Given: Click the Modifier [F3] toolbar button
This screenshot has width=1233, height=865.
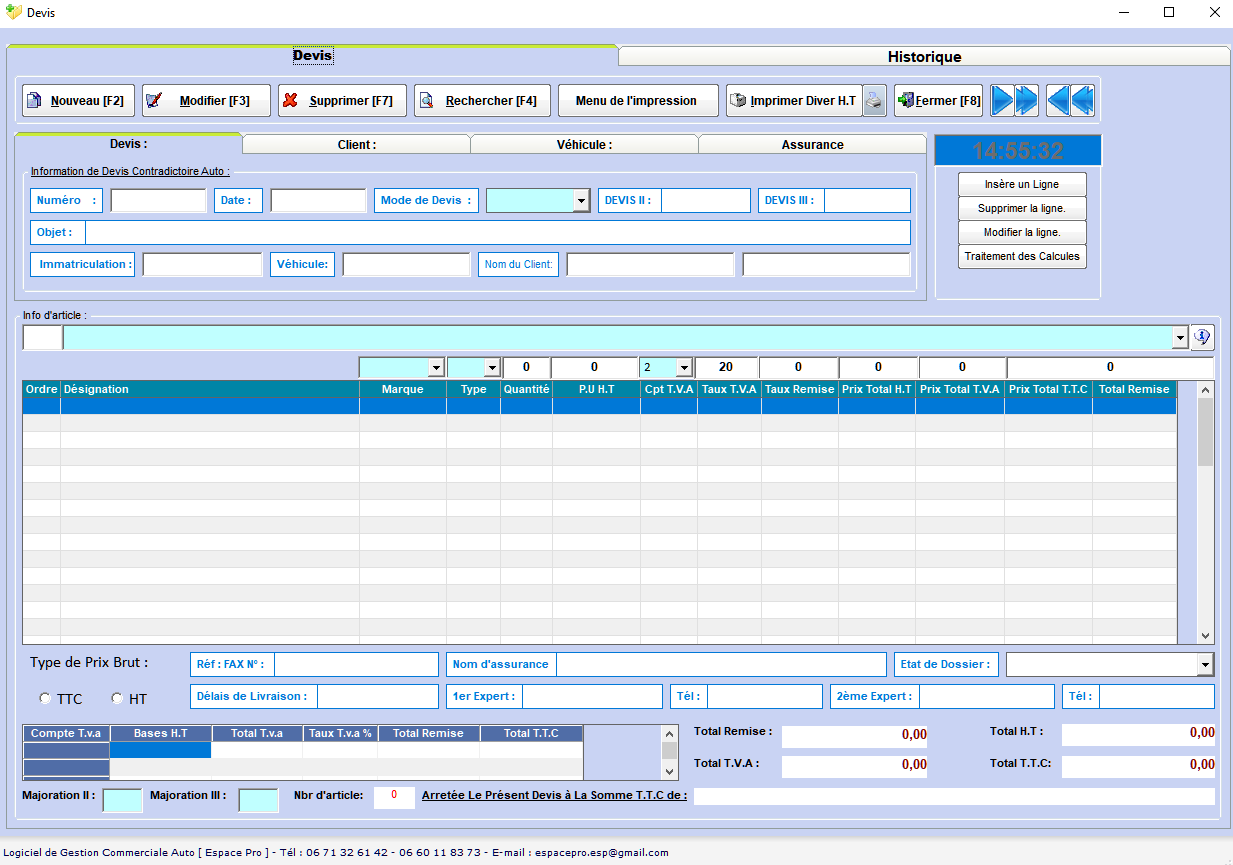Looking at the screenshot, I should point(206,101).
